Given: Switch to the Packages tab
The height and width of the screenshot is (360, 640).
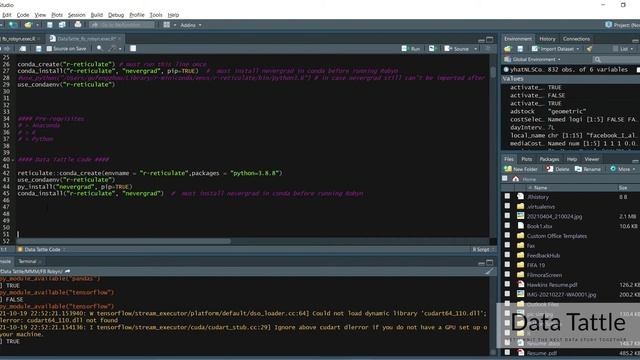Looking at the screenshot, I should (549, 159).
